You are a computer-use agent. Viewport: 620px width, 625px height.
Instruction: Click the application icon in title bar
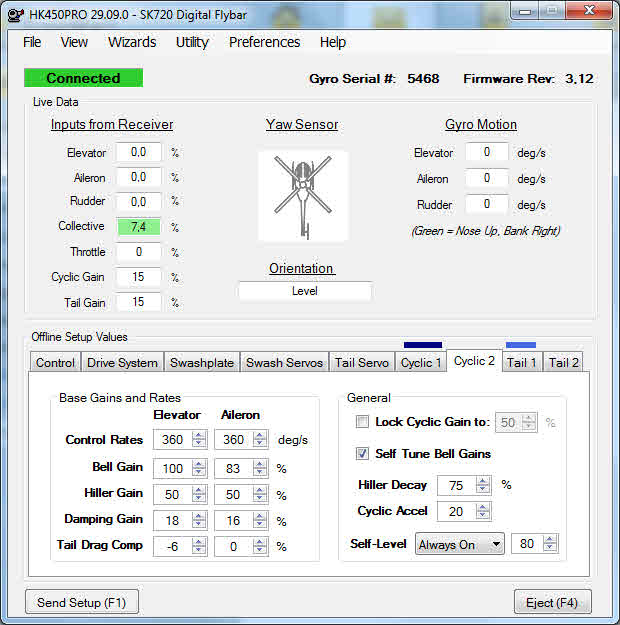[x=16, y=15]
